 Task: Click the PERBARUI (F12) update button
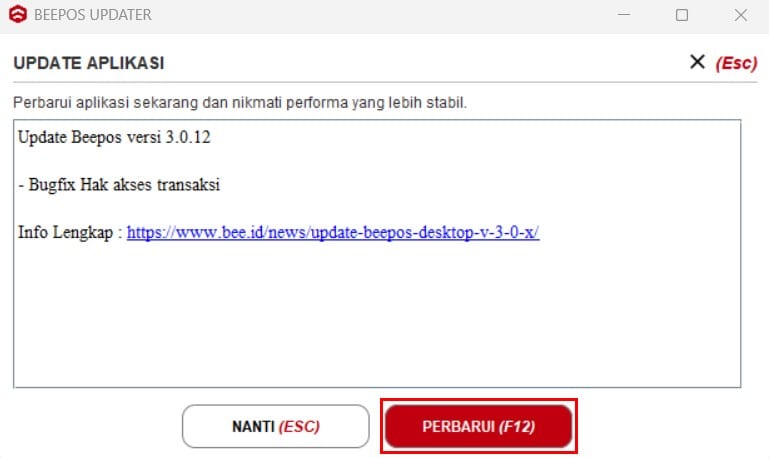click(x=478, y=426)
